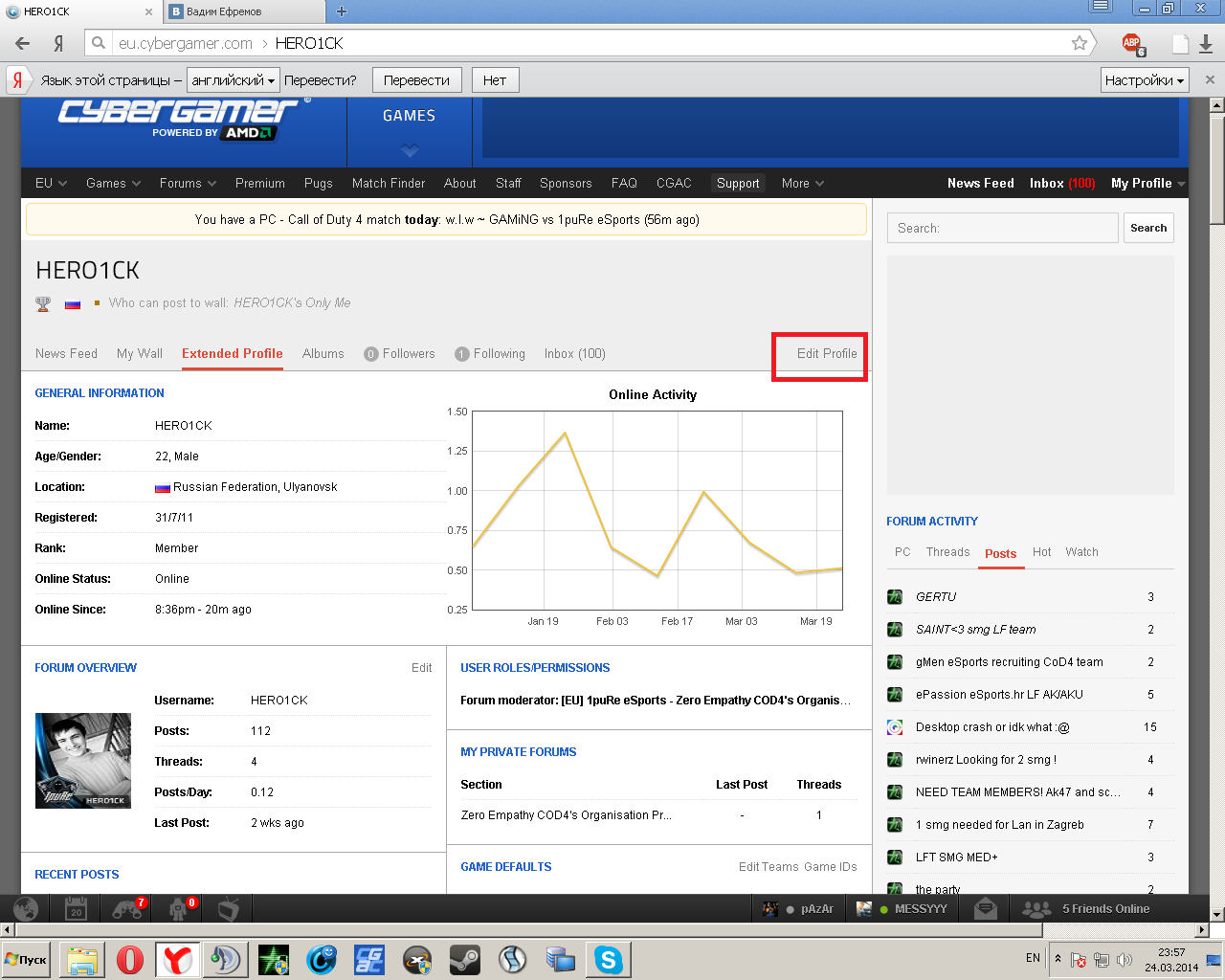The width and height of the screenshot is (1225, 980).
Task: Select the Hot forum activity tab
Action: (1041, 552)
